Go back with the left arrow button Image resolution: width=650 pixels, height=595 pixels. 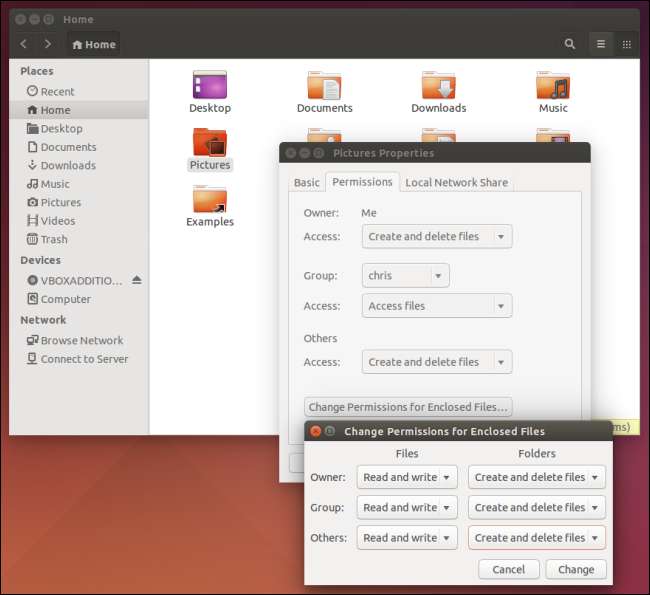(x=24, y=44)
